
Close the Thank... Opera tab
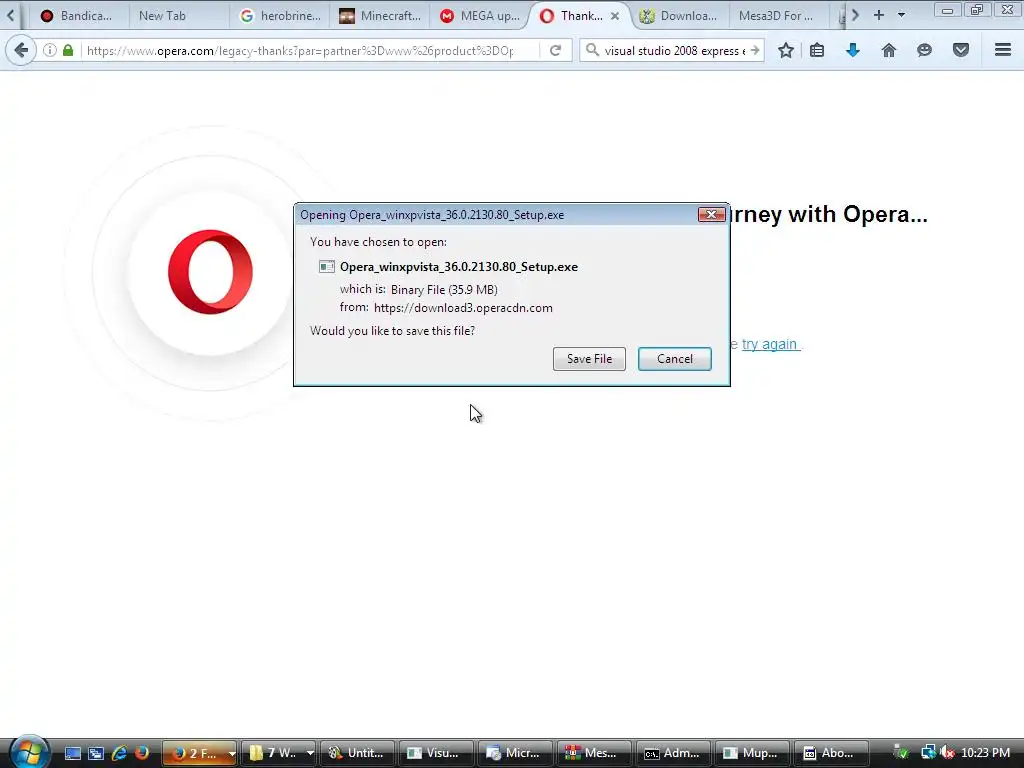pos(615,16)
